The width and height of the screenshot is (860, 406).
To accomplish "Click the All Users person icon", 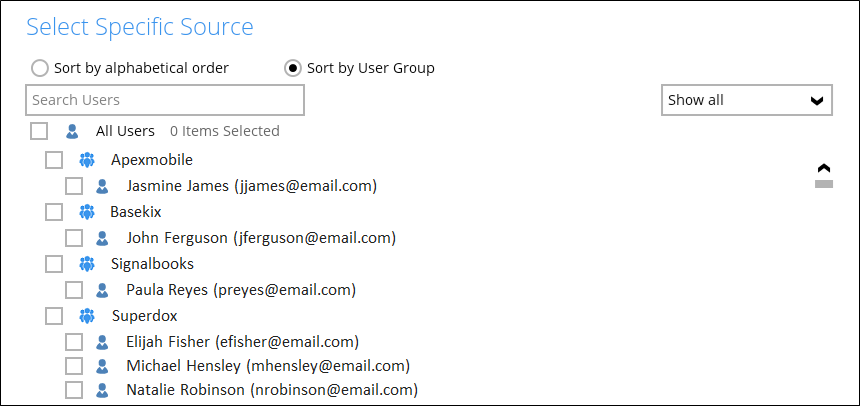I will coord(71,131).
